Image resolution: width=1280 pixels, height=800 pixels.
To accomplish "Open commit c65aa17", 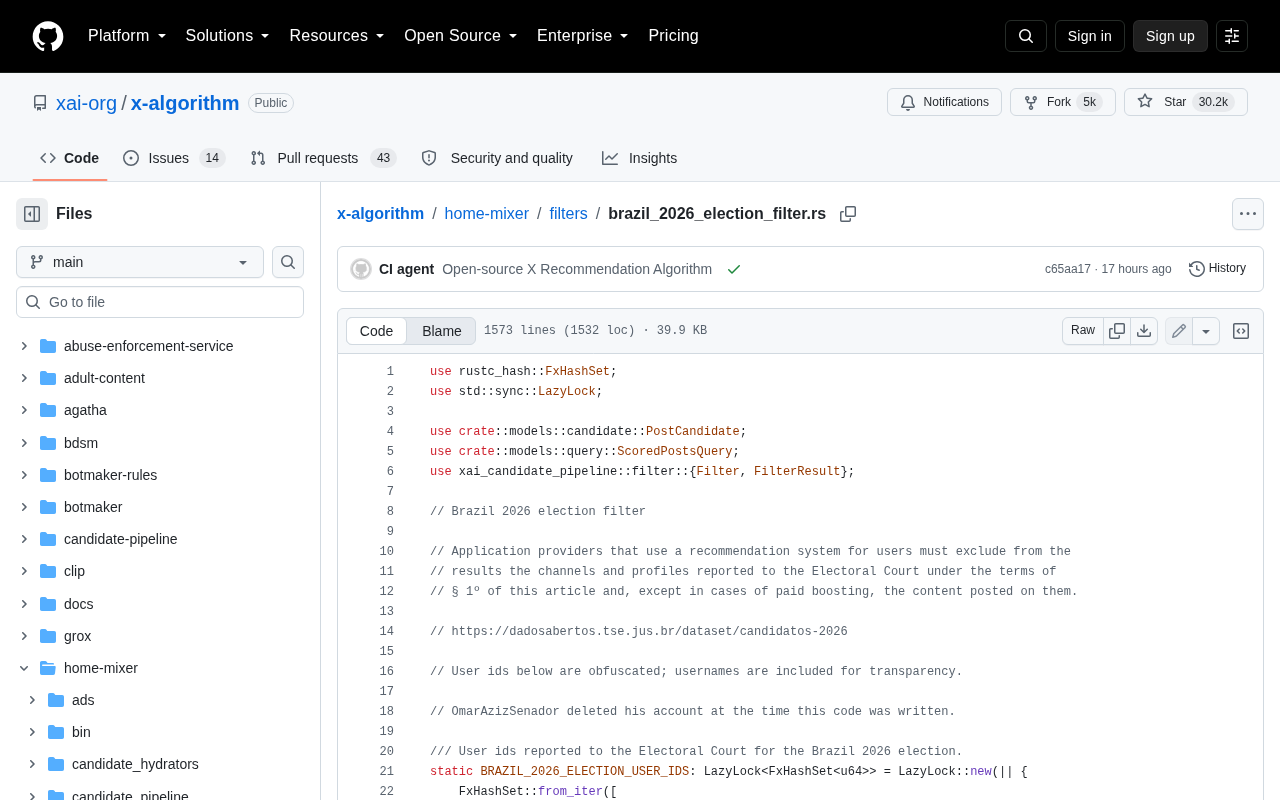I will 1068,269.
